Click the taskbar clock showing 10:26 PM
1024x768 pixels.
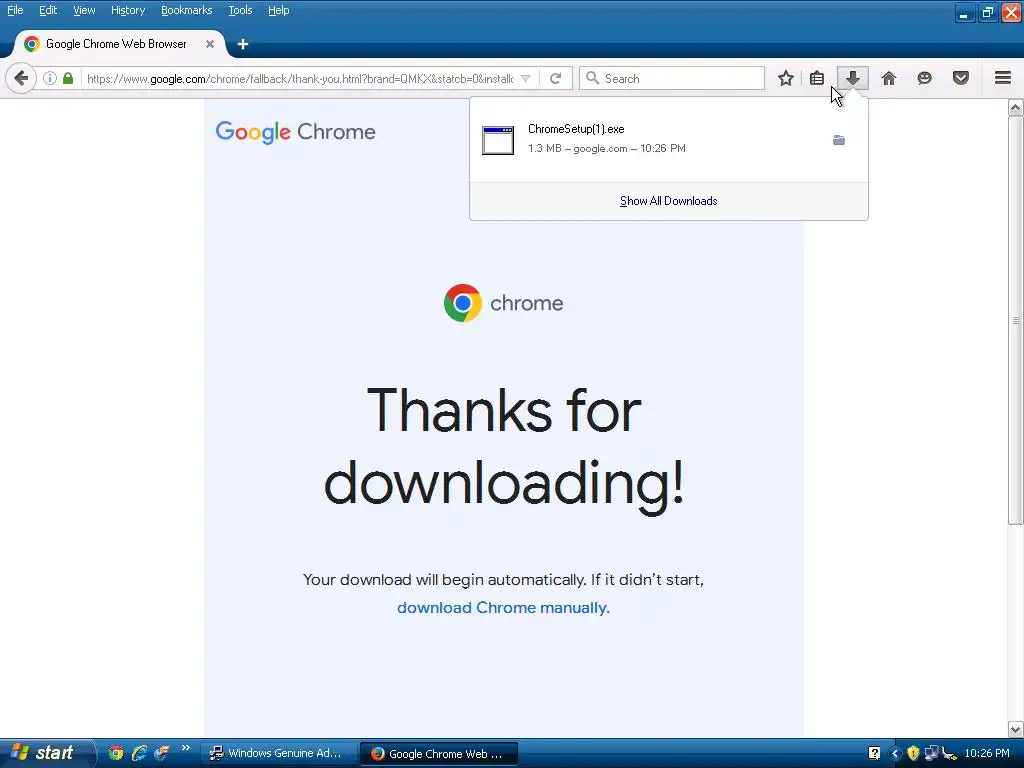987,754
